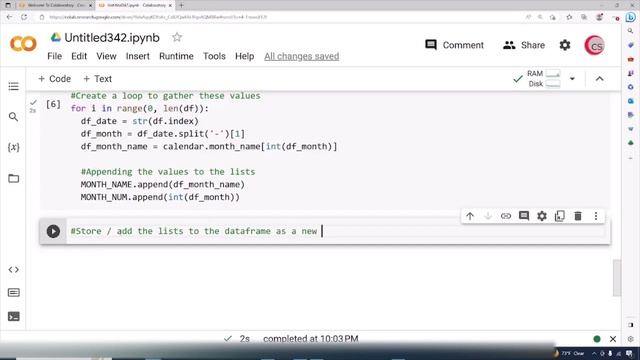Close the bottom status bar
640x360 pixels.
(x=613, y=339)
